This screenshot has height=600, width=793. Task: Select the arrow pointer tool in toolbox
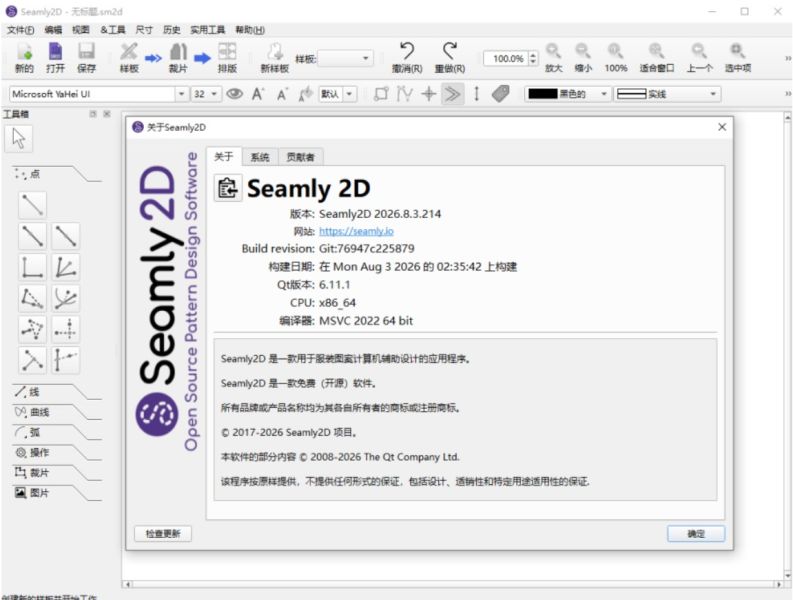19,139
